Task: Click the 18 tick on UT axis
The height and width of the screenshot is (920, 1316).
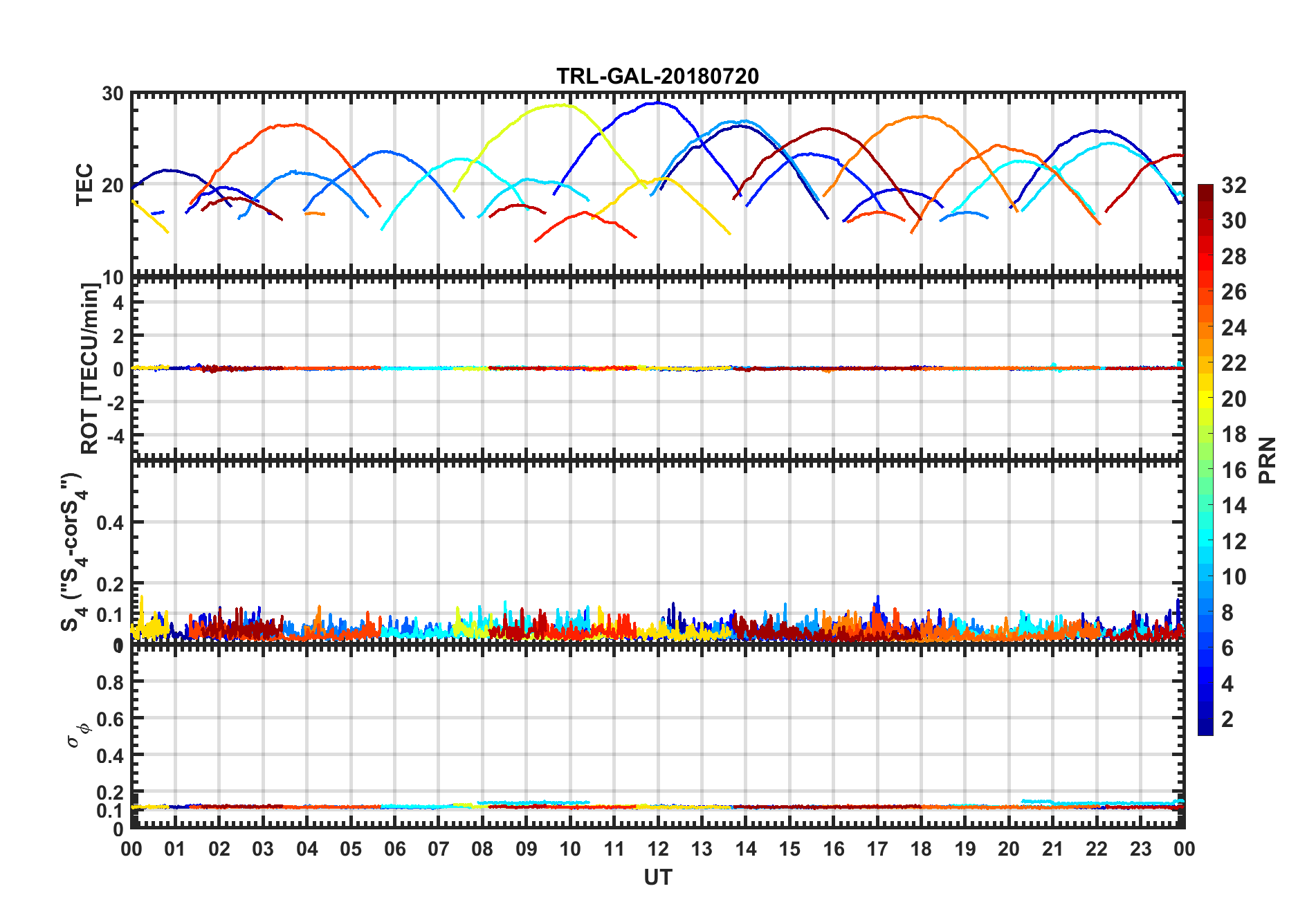Action: (x=921, y=849)
